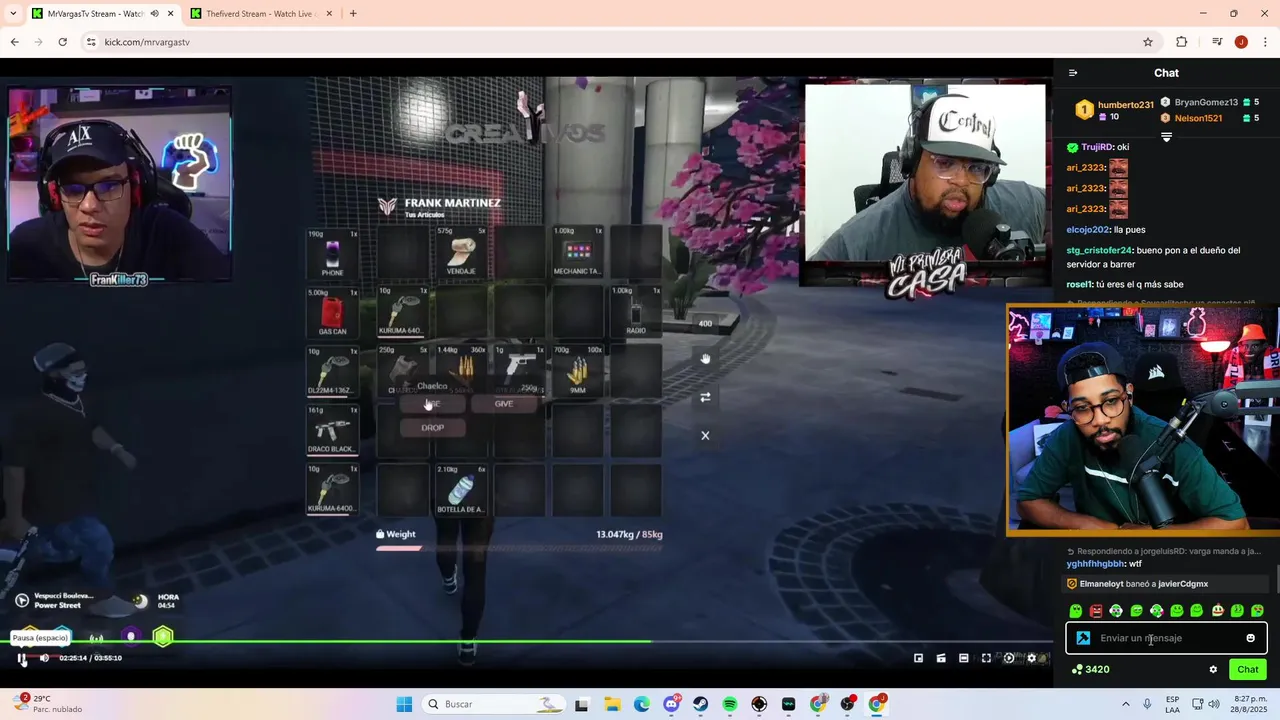Insert the first green blob emote

click(1075, 611)
